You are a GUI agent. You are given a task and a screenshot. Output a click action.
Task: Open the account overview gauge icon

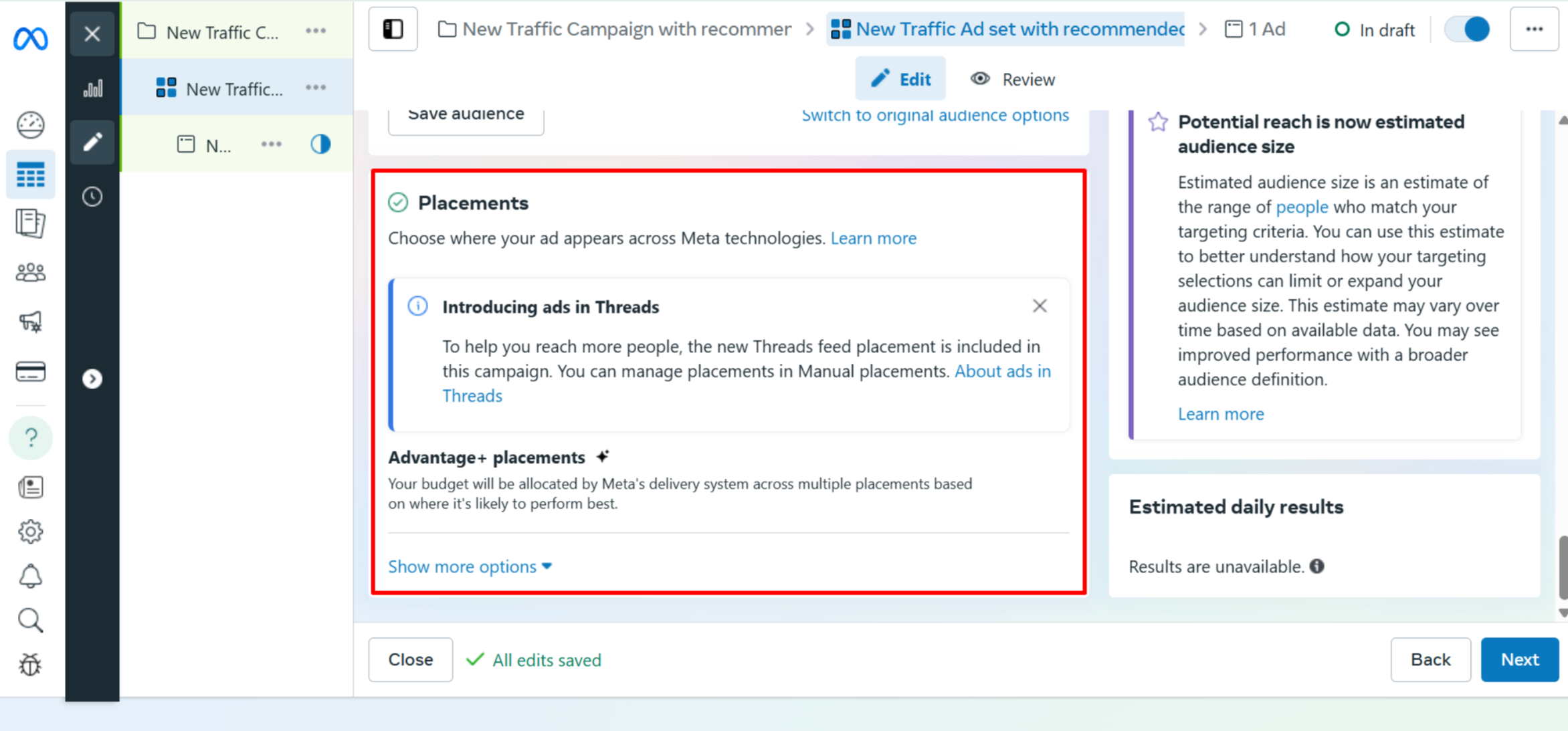click(x=31, y=125)
